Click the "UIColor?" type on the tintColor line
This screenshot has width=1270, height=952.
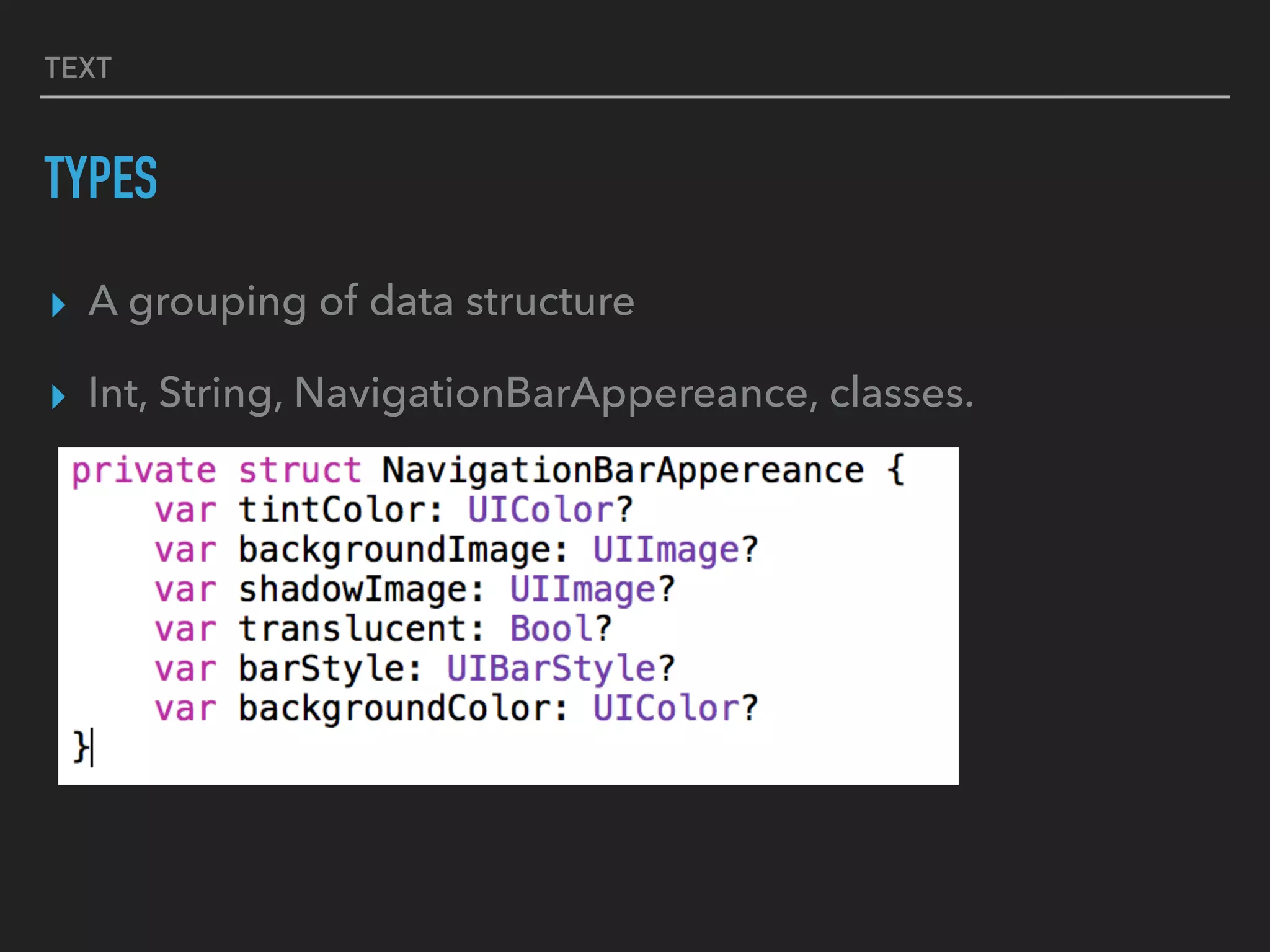(x=550, y=510)
